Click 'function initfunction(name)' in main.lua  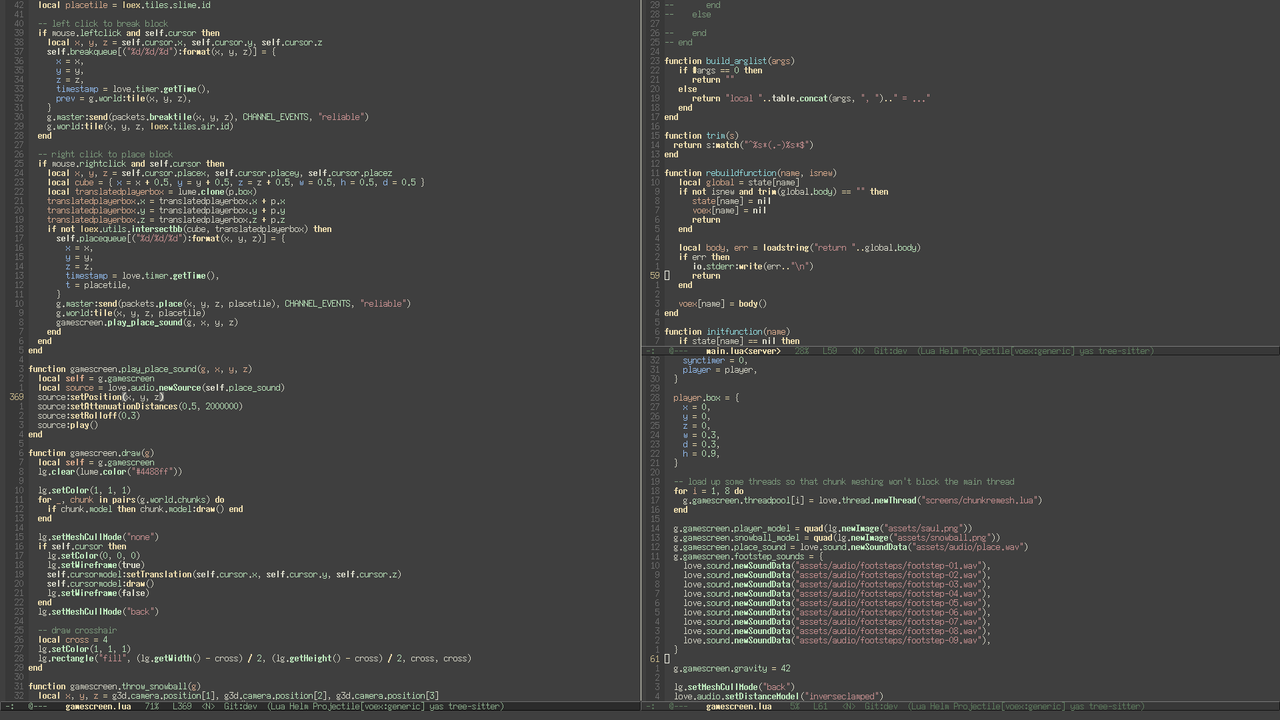[727, 331]
